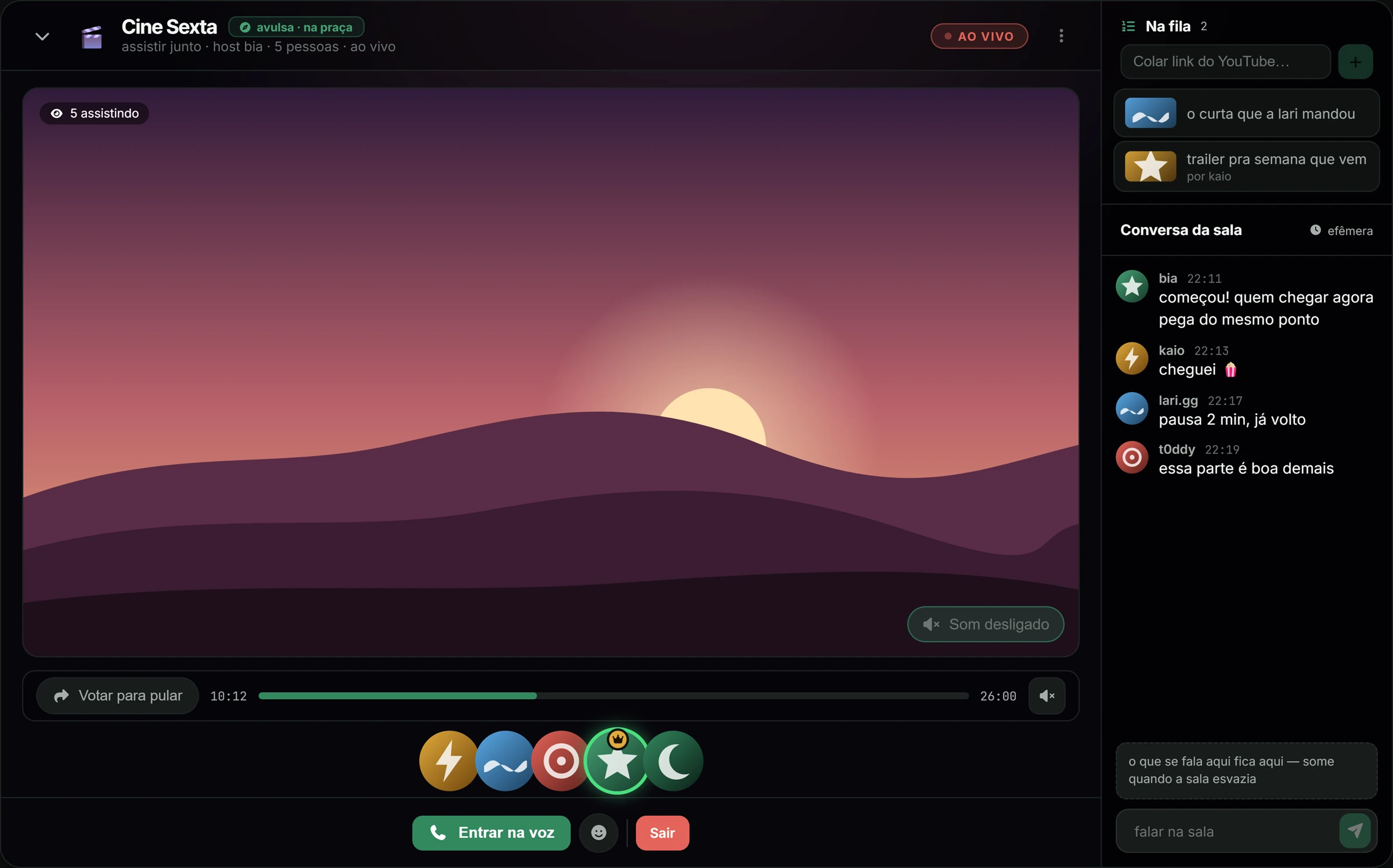Click the green moon avatar in participant row
Image resolution: width=1393 pixels, height=868 pixels.
(673, 761)
